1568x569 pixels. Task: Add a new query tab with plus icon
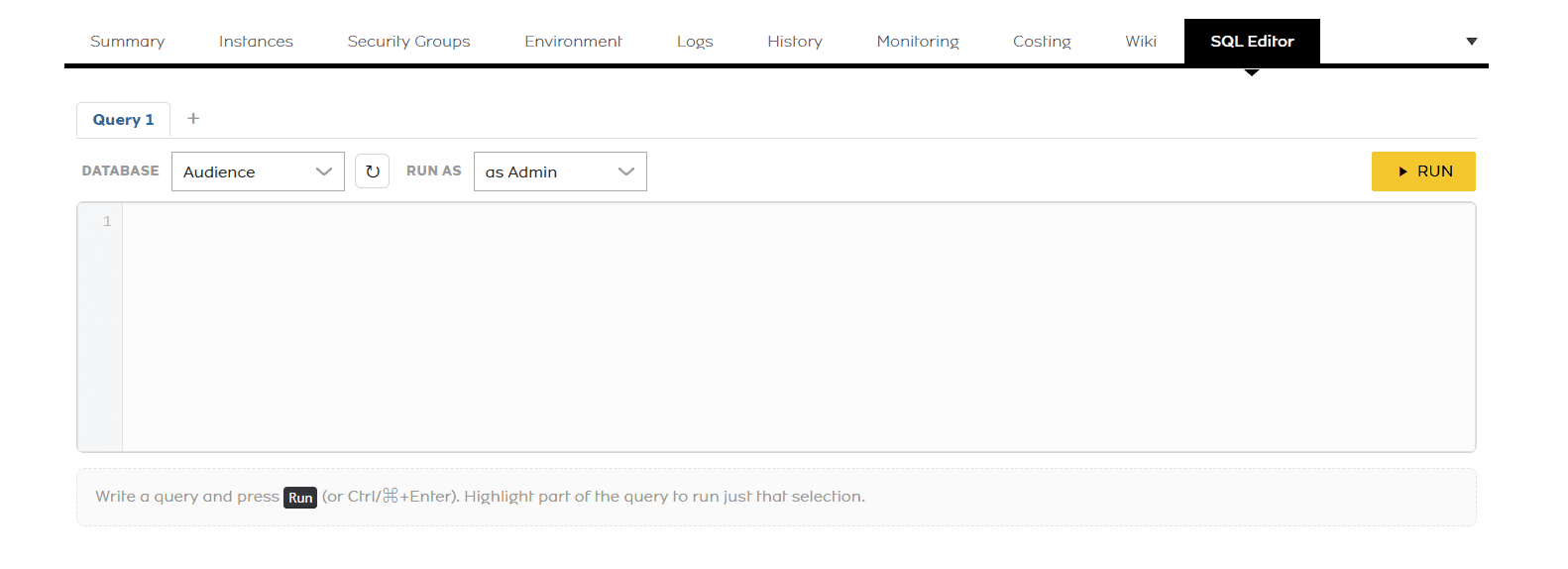(x=193, y=119)
